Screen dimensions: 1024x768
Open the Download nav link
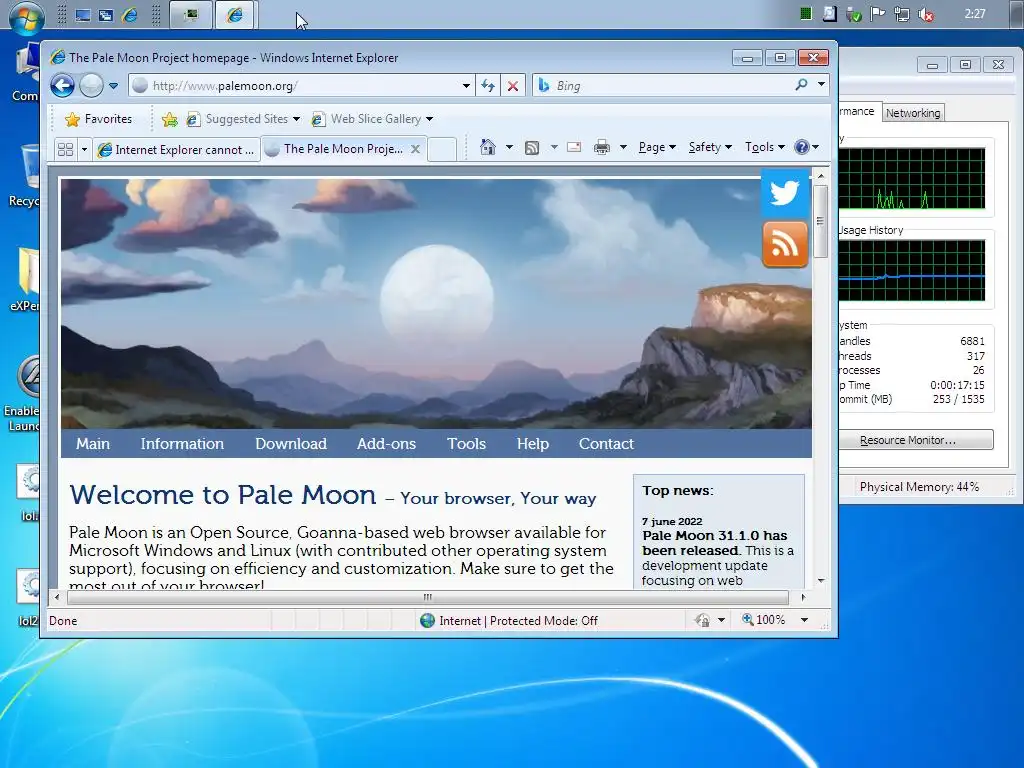click(291, 443)
